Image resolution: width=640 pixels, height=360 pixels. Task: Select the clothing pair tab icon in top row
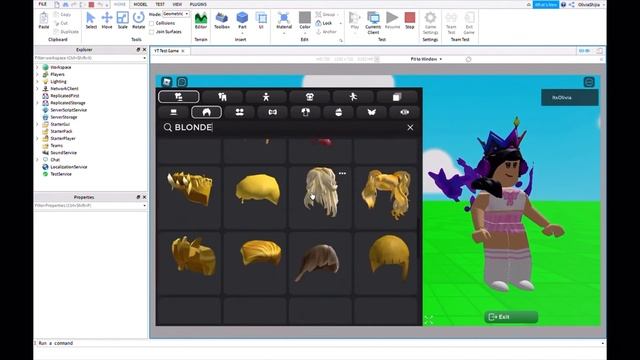click(222, 97)
